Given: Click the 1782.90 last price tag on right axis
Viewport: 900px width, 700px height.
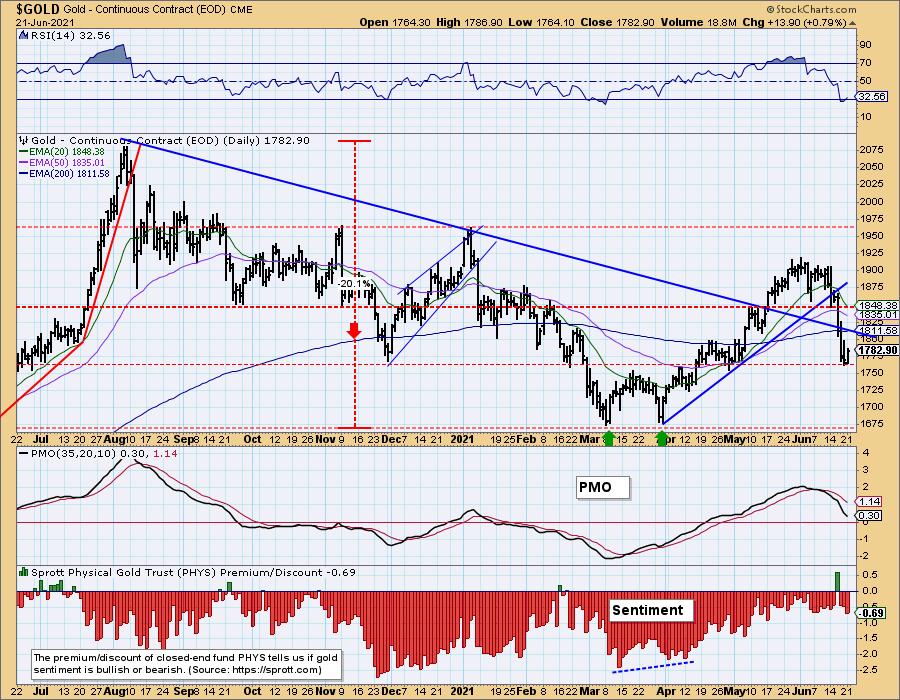Looking at the screenshot, I should pos(879,350).
